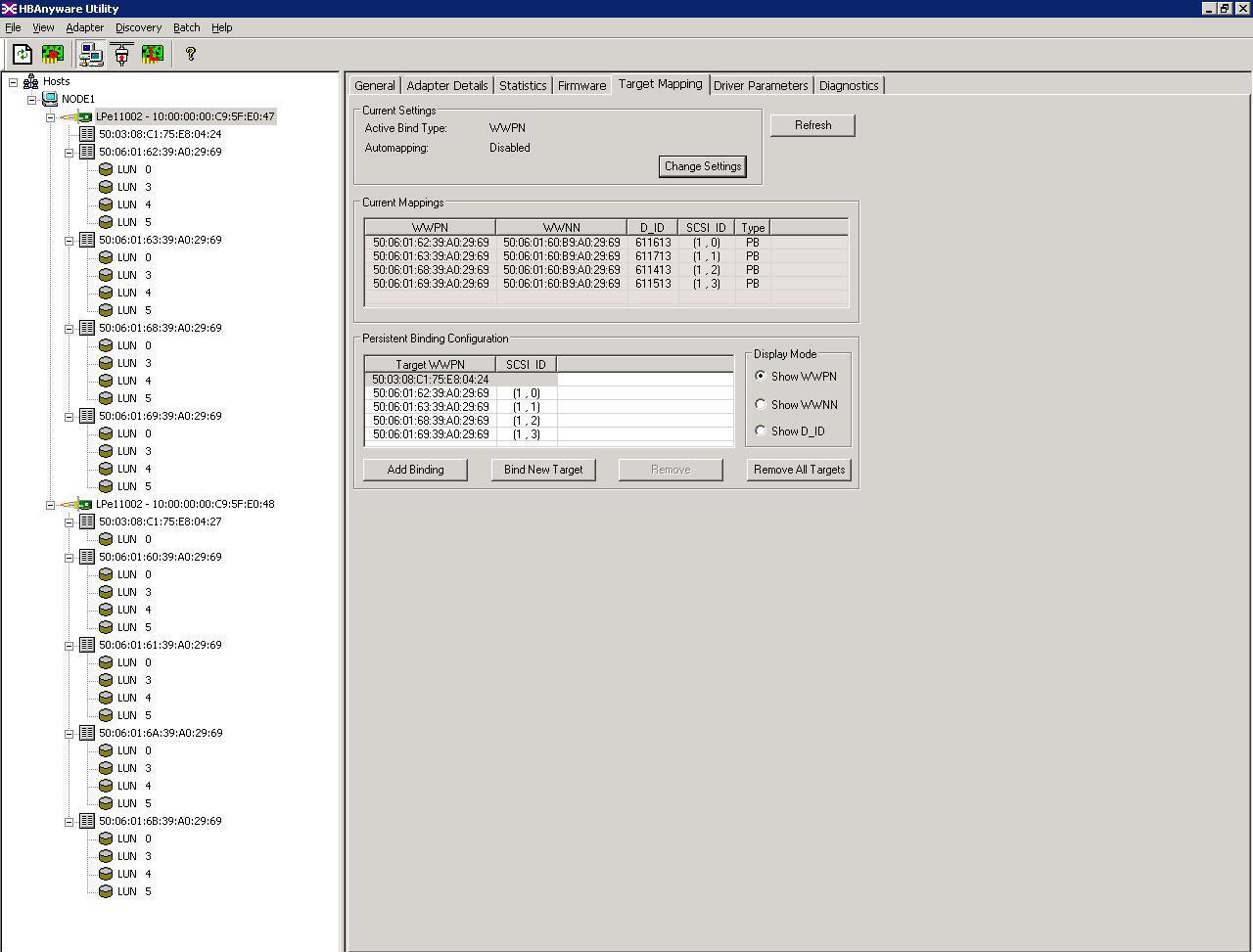Select mapping row with D_ID 611413
1253x952 pixels.
pyautogui.click(x=606, y=270)
